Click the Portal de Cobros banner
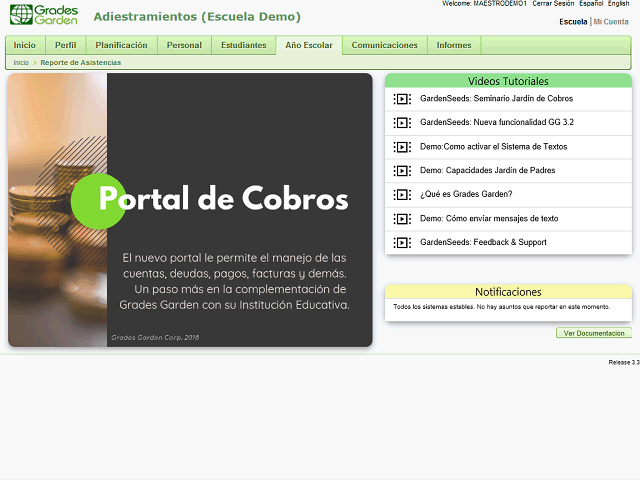The width and height of the screenshot is (640, 480). point(190,210)
